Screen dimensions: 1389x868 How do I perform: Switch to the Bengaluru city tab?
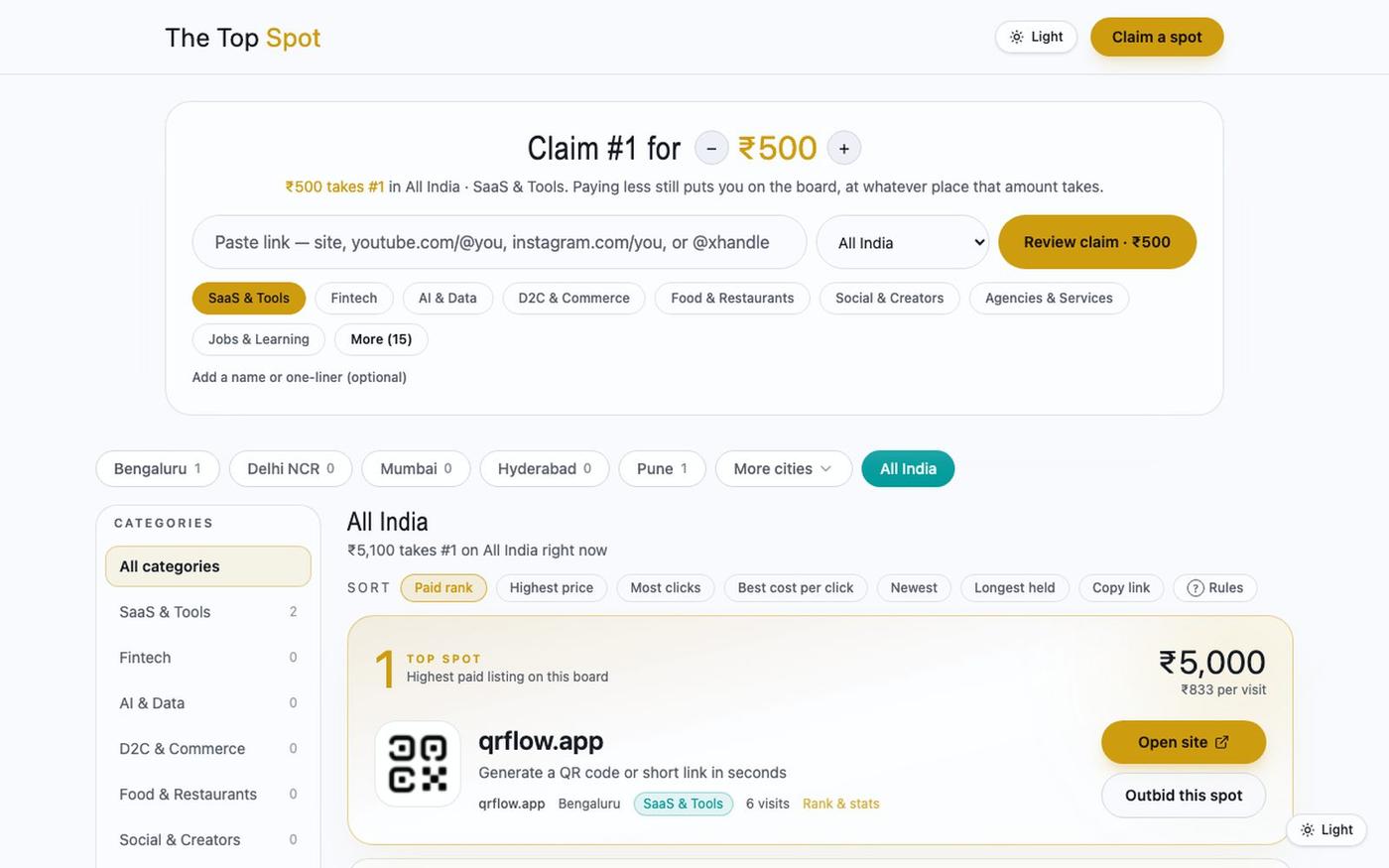pyautogui.click(x=158, y=468)
